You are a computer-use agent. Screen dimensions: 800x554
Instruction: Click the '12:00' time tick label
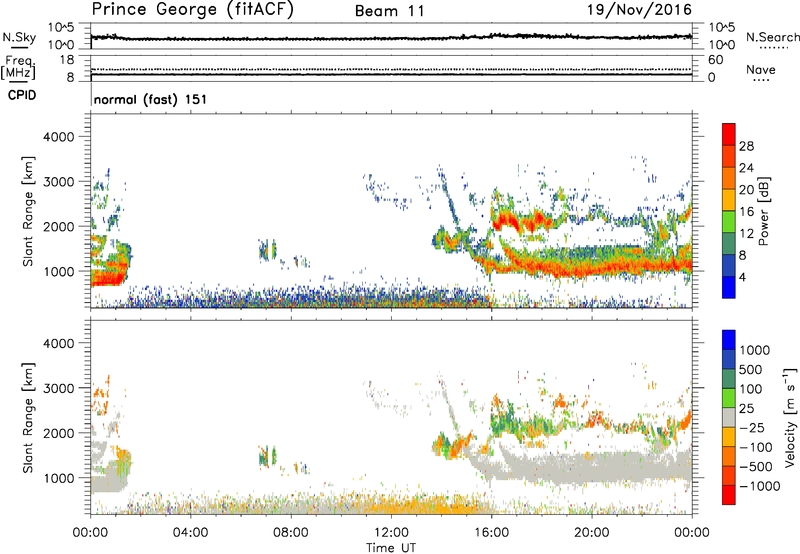(391, 533)
